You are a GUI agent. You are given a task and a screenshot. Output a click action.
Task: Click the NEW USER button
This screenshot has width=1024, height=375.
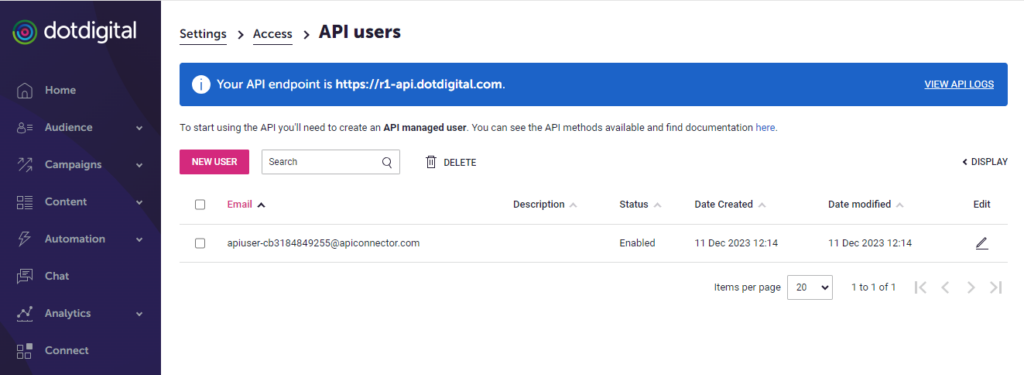coord(214,162)
